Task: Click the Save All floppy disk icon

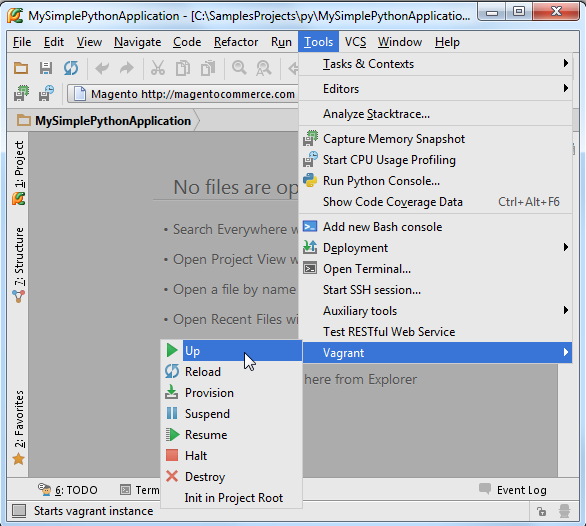Action: [x=46, y=68]
